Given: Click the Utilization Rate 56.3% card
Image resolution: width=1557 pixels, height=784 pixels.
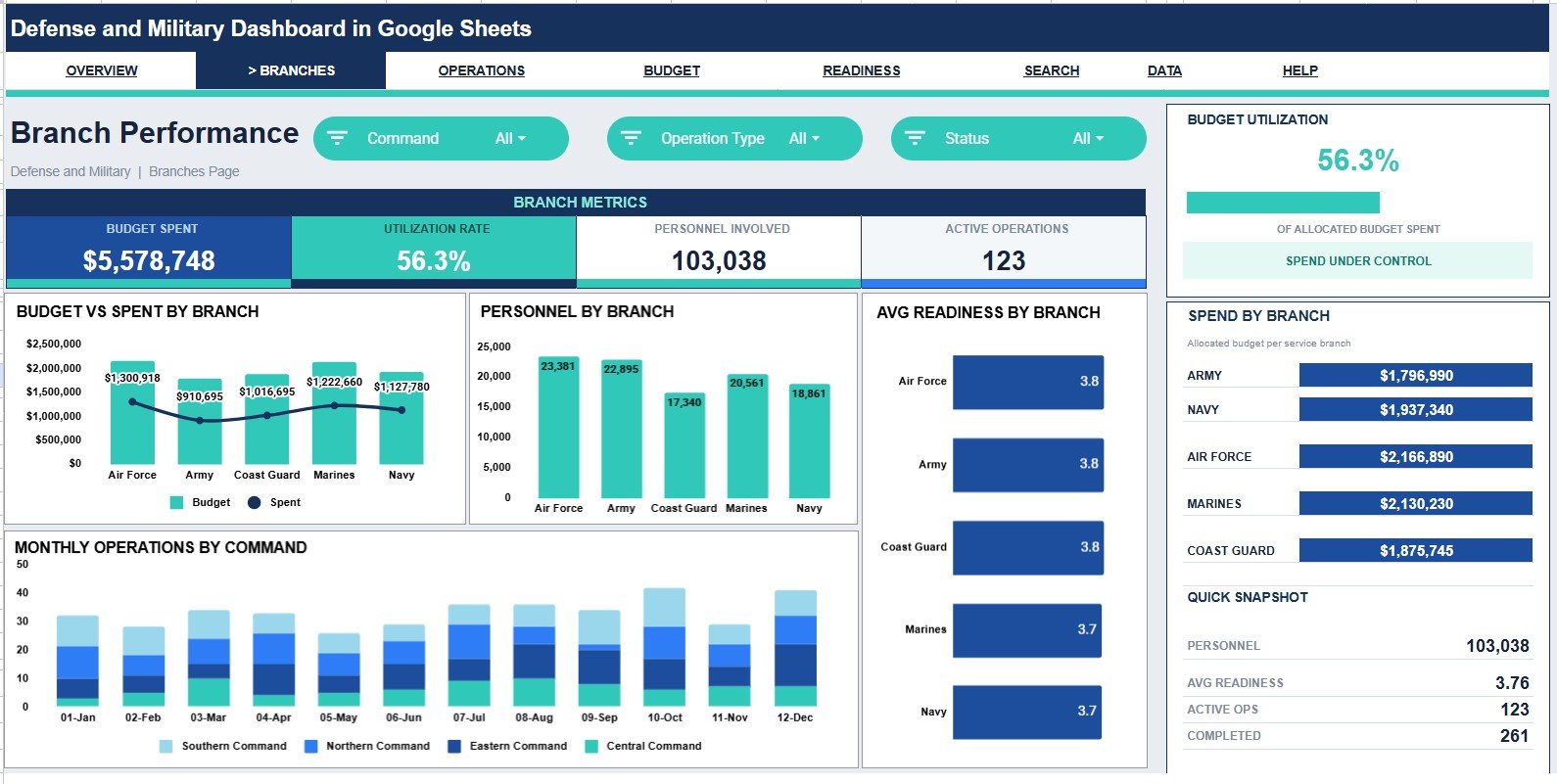Looking at the screenshot, I should (x=434, y=251).
